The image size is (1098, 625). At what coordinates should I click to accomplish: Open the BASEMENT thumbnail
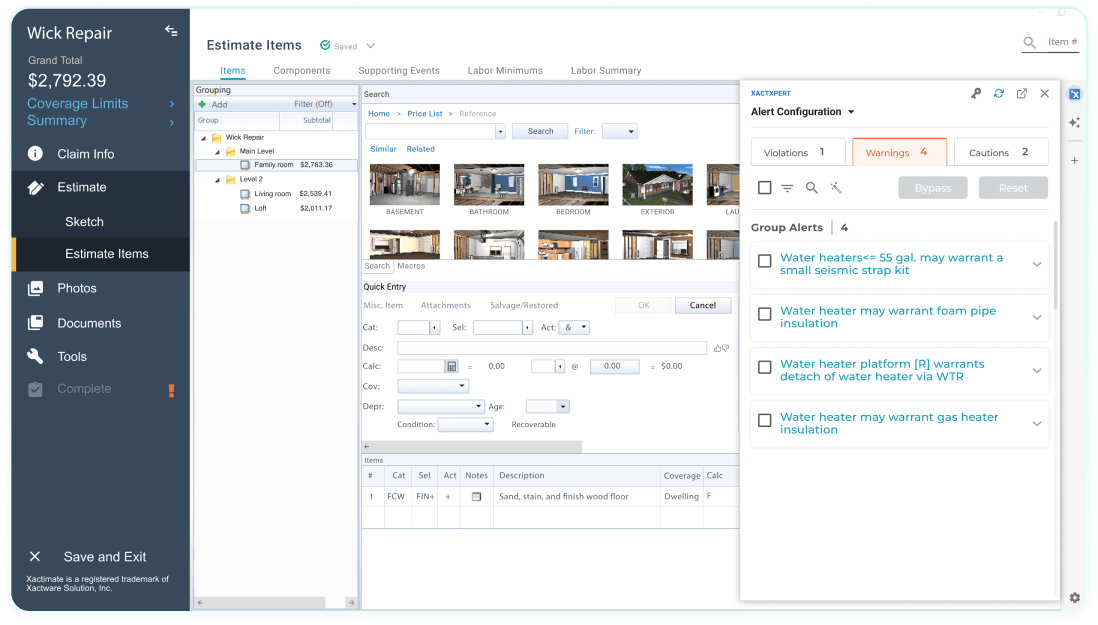[405, 185]
